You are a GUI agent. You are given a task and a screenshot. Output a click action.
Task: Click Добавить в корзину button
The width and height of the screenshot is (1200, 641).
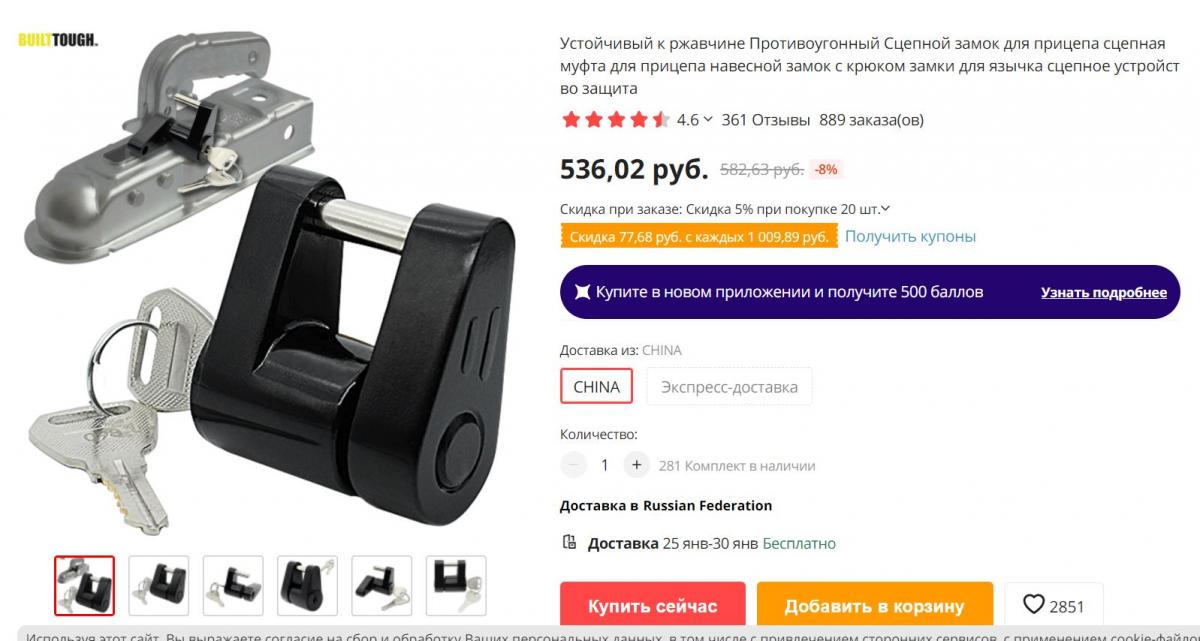(874, 606)
